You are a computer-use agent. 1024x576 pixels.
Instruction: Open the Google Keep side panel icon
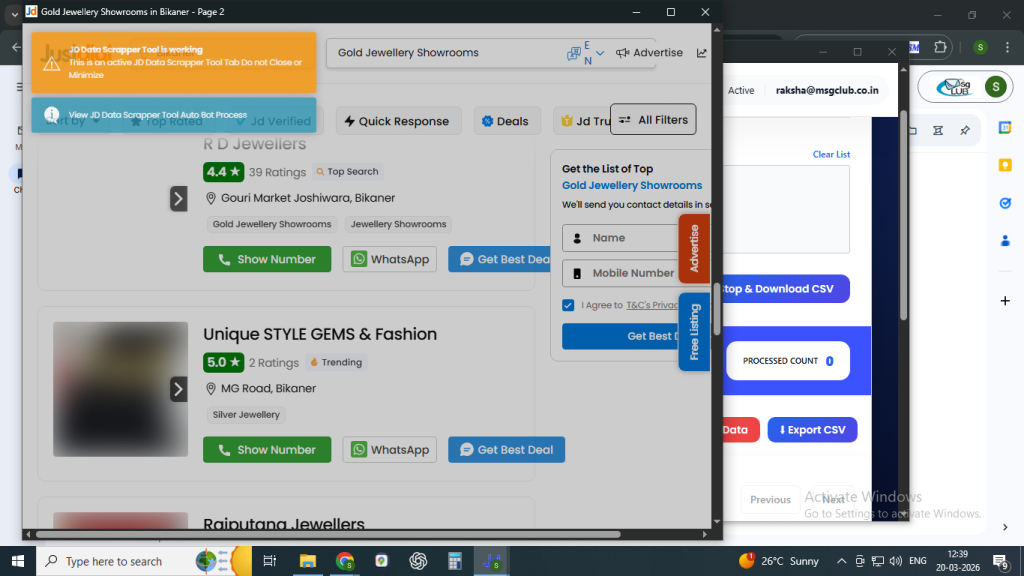1005,164
